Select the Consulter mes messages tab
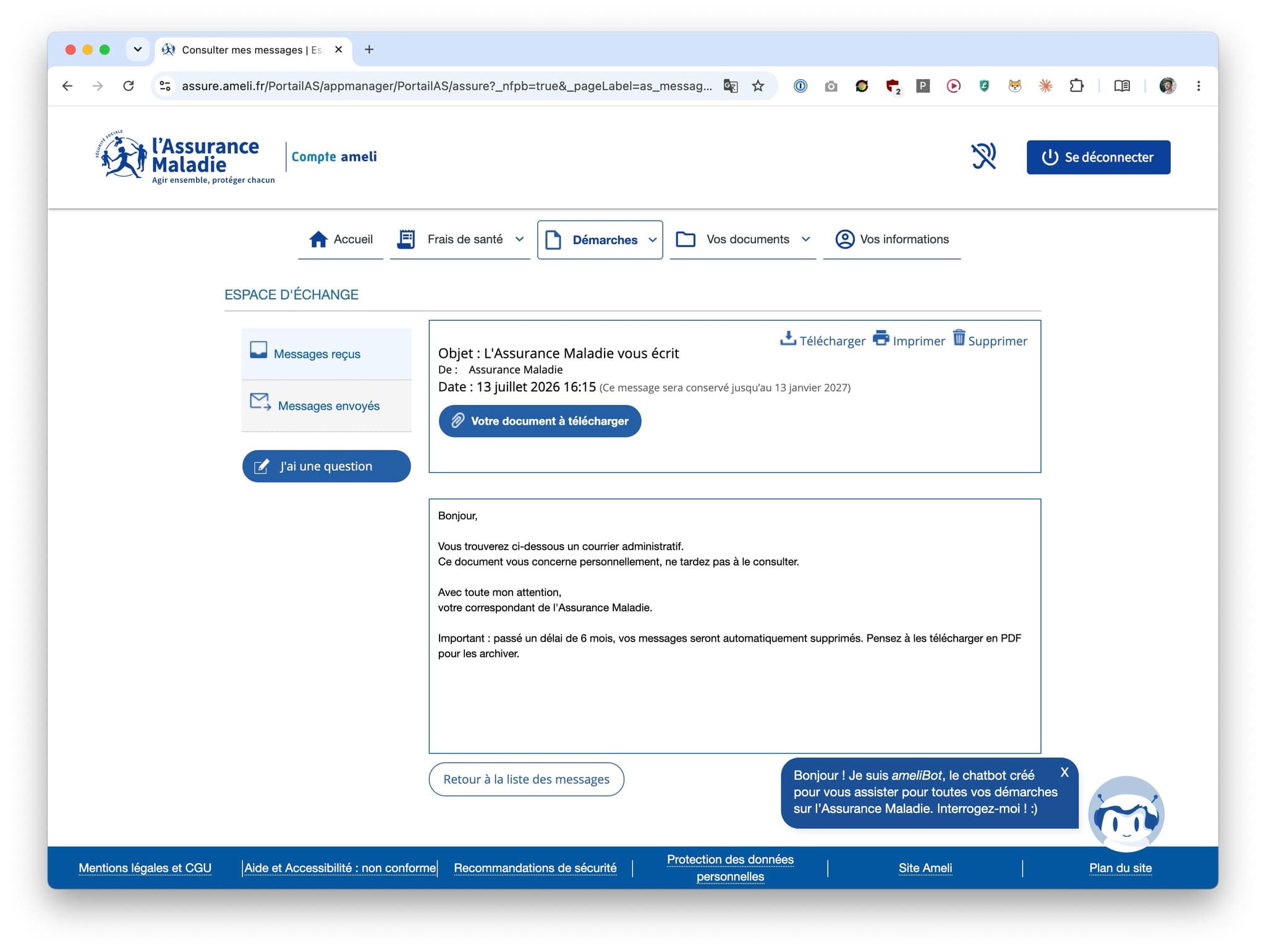 [253, 50]
